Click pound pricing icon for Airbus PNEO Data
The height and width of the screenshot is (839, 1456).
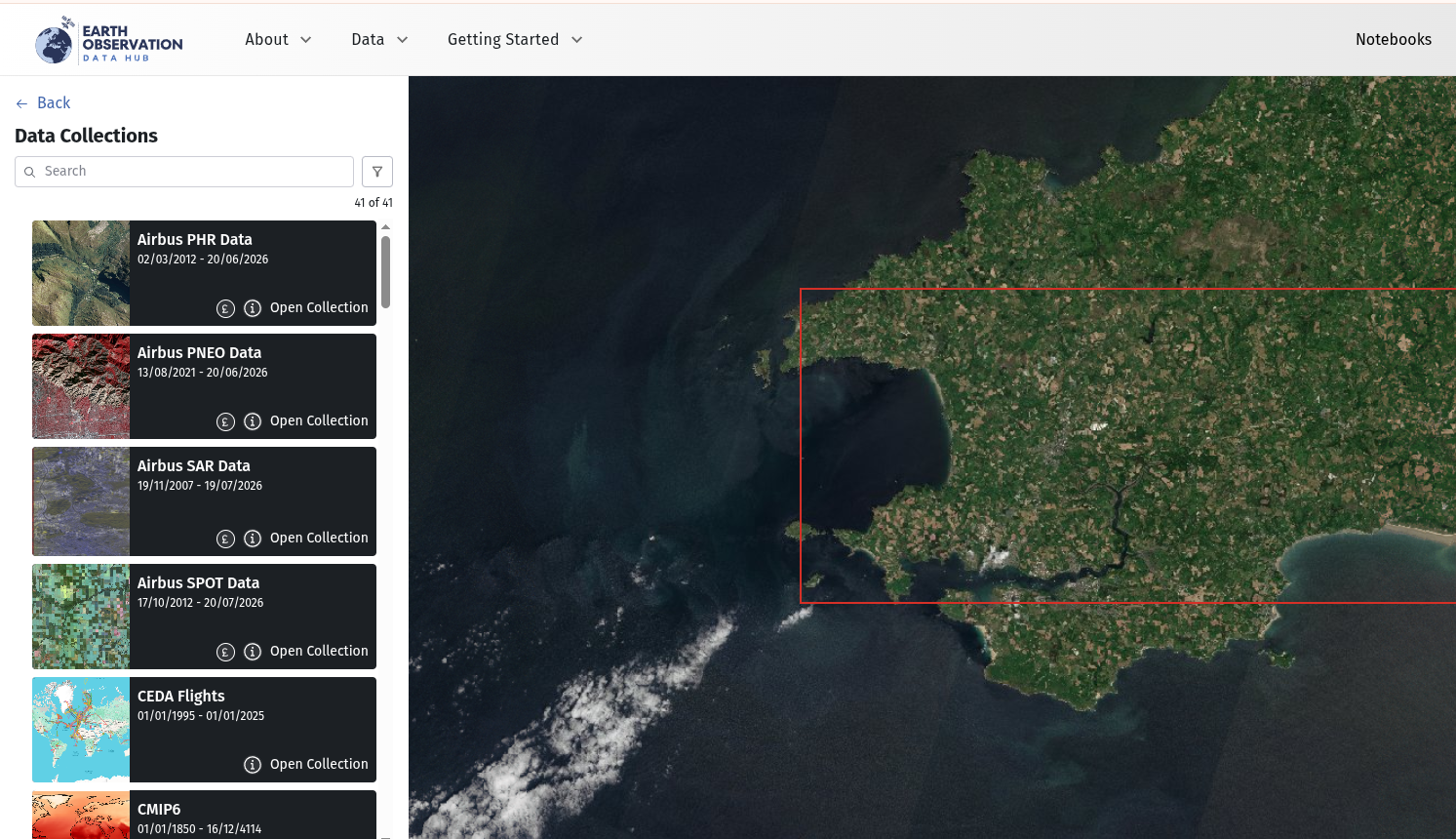point(225,421)
